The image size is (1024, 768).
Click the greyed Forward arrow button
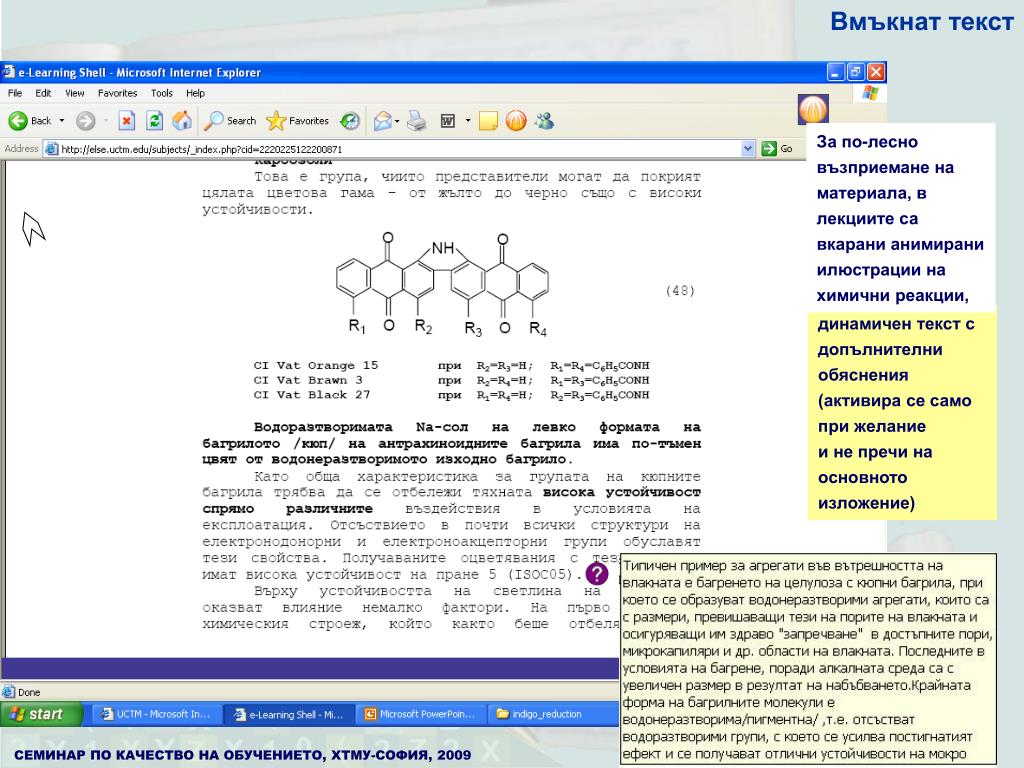pos(86,121)
